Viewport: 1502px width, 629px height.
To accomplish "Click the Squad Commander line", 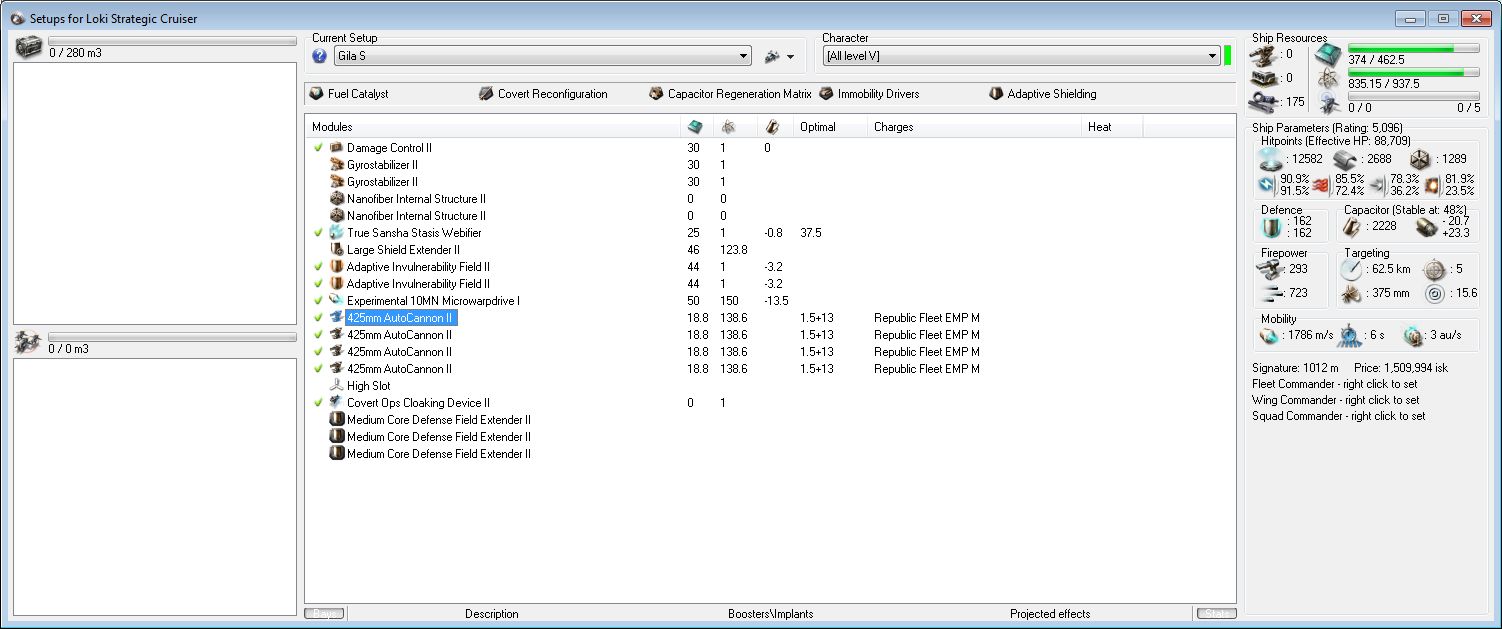I will pyautogui.click(x=1339, y=416).
